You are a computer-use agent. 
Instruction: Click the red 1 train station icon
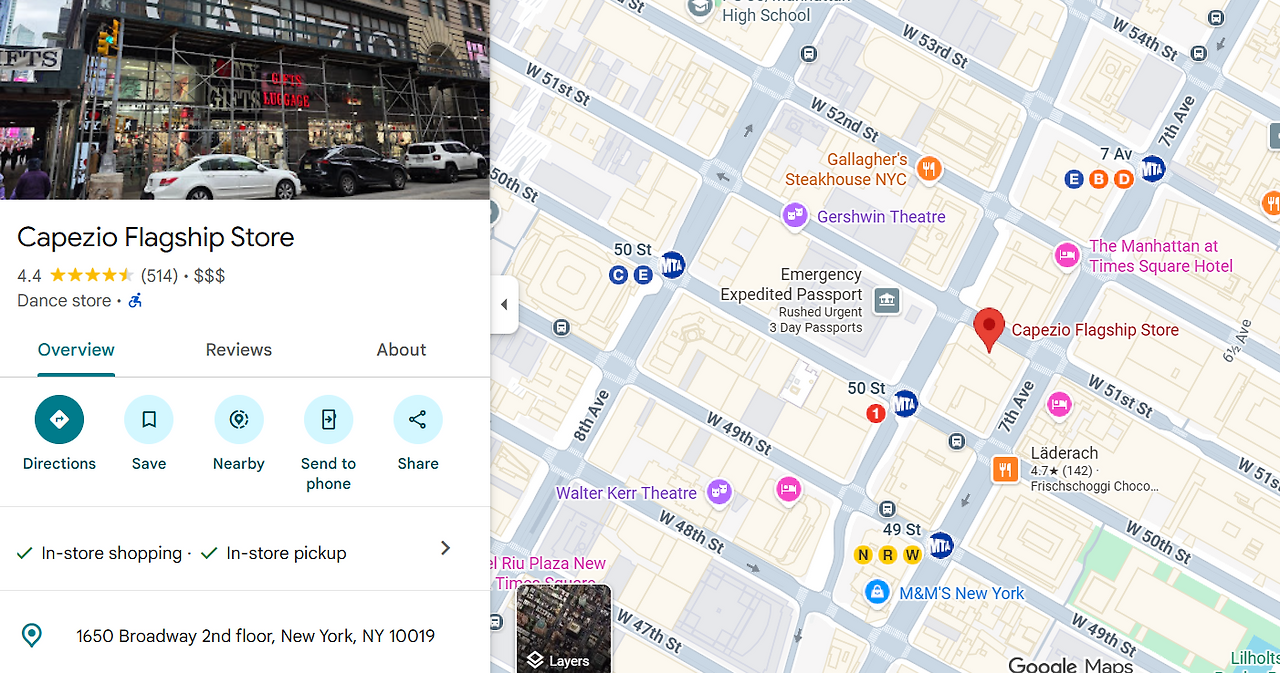click(876, 413)
